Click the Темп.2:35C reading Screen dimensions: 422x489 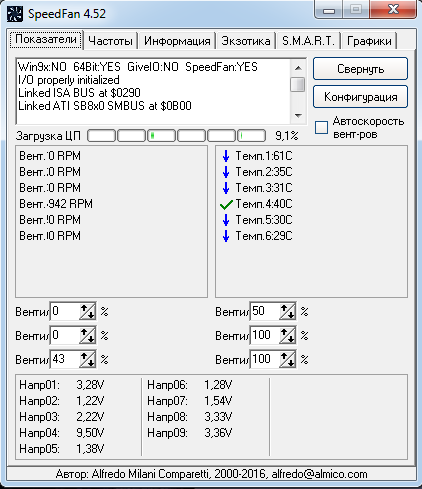(x=264, y=172)
